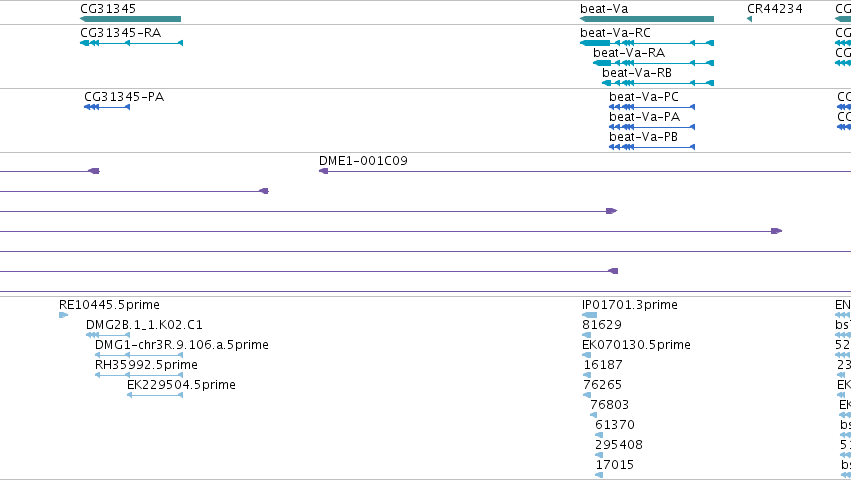Viewport: 851px width, 480px height.
Task: Select the beat-Va-RB transcript glyph
Action: (x=658, y=83)
